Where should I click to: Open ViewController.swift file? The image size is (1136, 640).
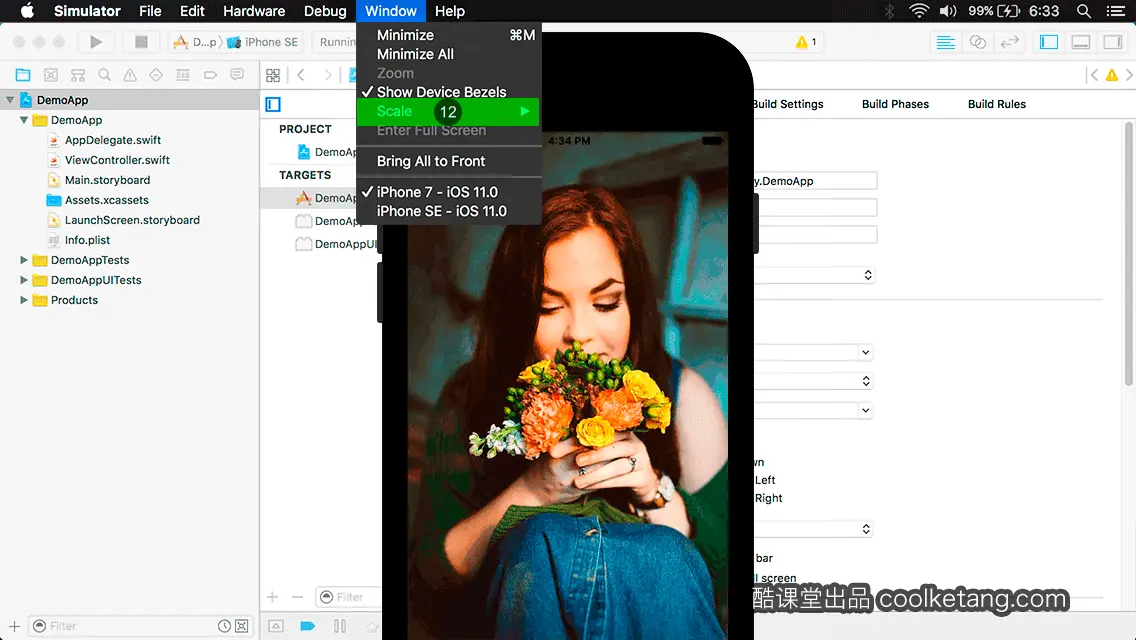tap(117, 159)
